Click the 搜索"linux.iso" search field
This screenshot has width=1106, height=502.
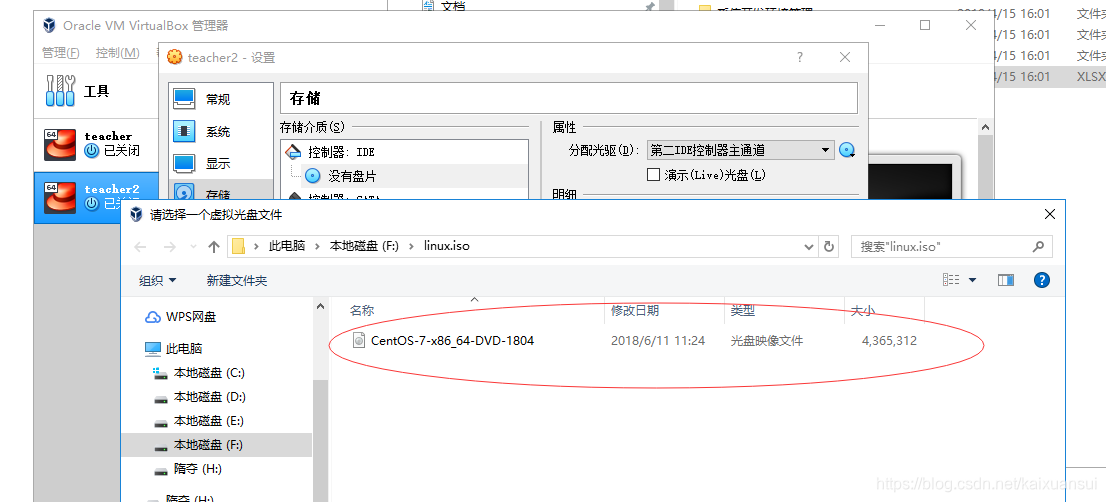(x=952, y=246)
